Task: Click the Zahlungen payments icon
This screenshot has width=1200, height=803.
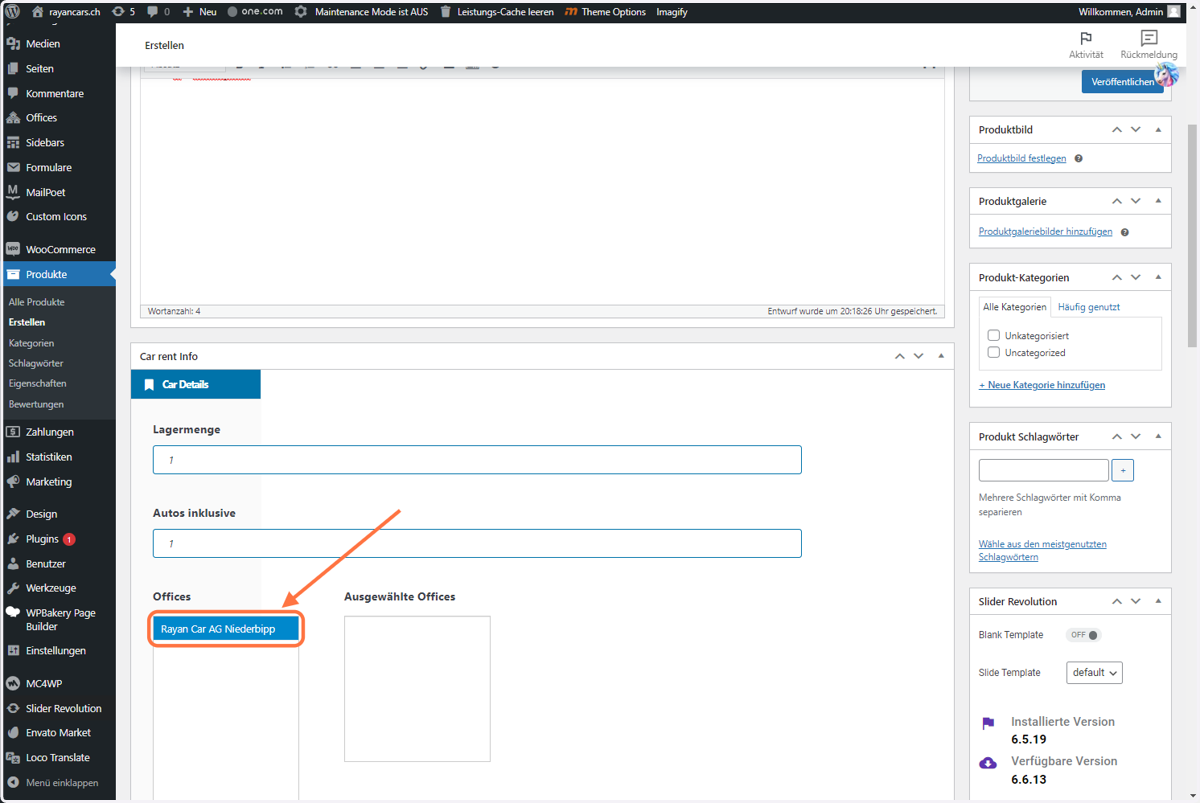Action: click(13, 432)
